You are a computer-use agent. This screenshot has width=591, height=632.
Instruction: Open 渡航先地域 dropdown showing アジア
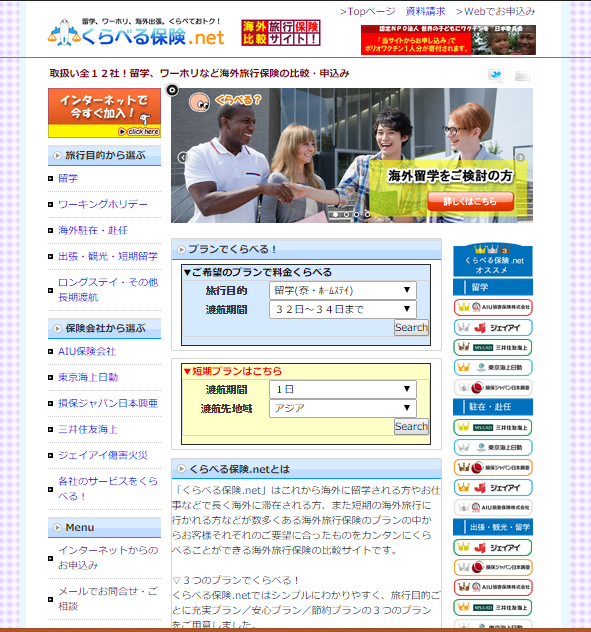tap(343, 408)
